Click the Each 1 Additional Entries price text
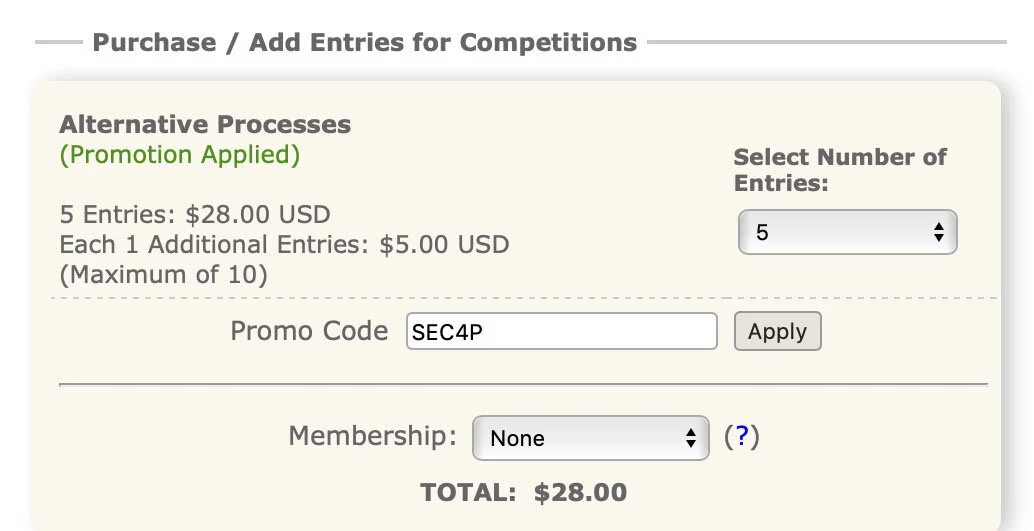Image resolution: width=1034 pixels, height=531 pixels. click(x=284, y=245)
